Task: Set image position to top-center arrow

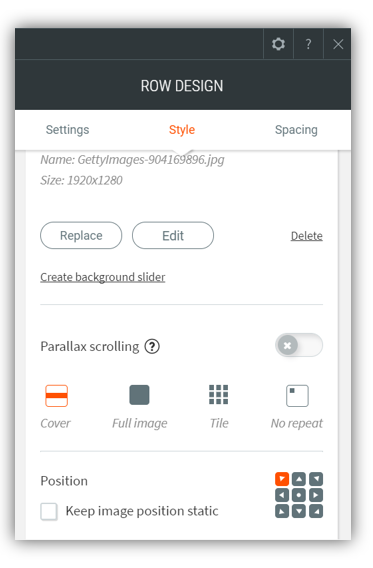Action: click(300, 481)
